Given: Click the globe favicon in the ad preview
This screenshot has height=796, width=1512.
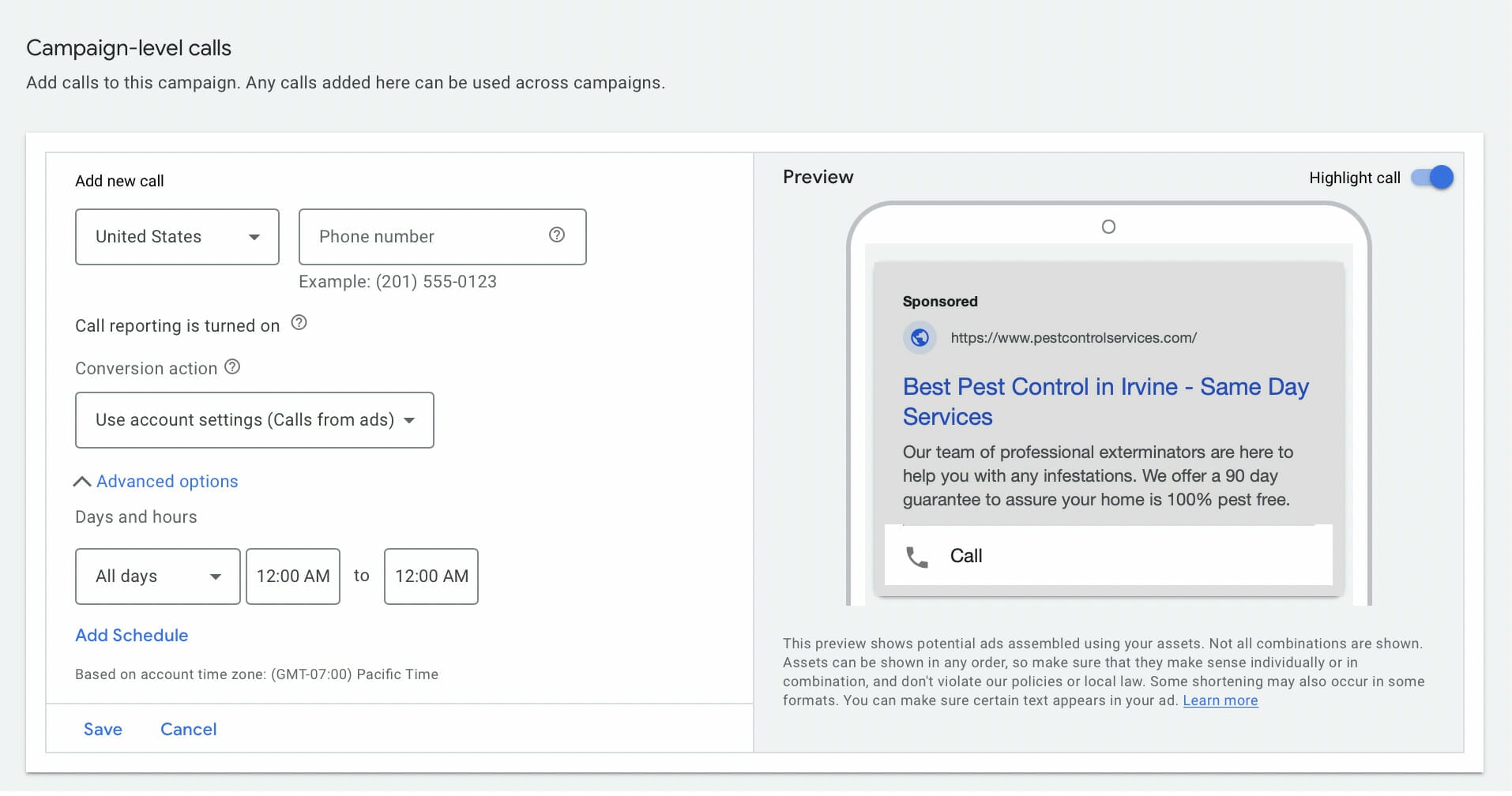Looking at the screenshot, I should (919, 337).
